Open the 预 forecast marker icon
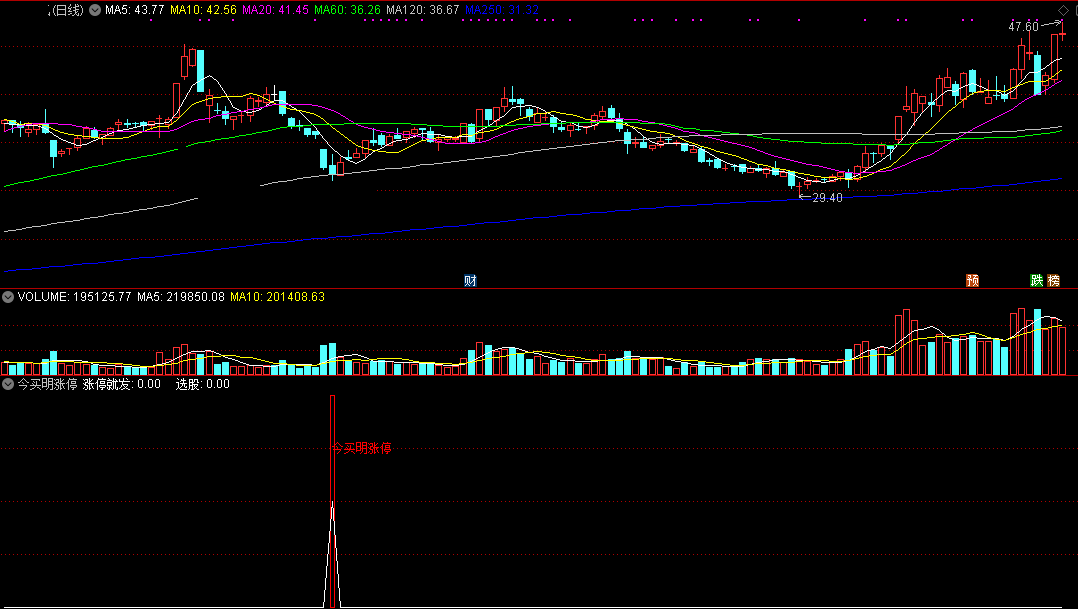Image resolution: width=1078 pixels, height=609 pixels. click(973, 280)
